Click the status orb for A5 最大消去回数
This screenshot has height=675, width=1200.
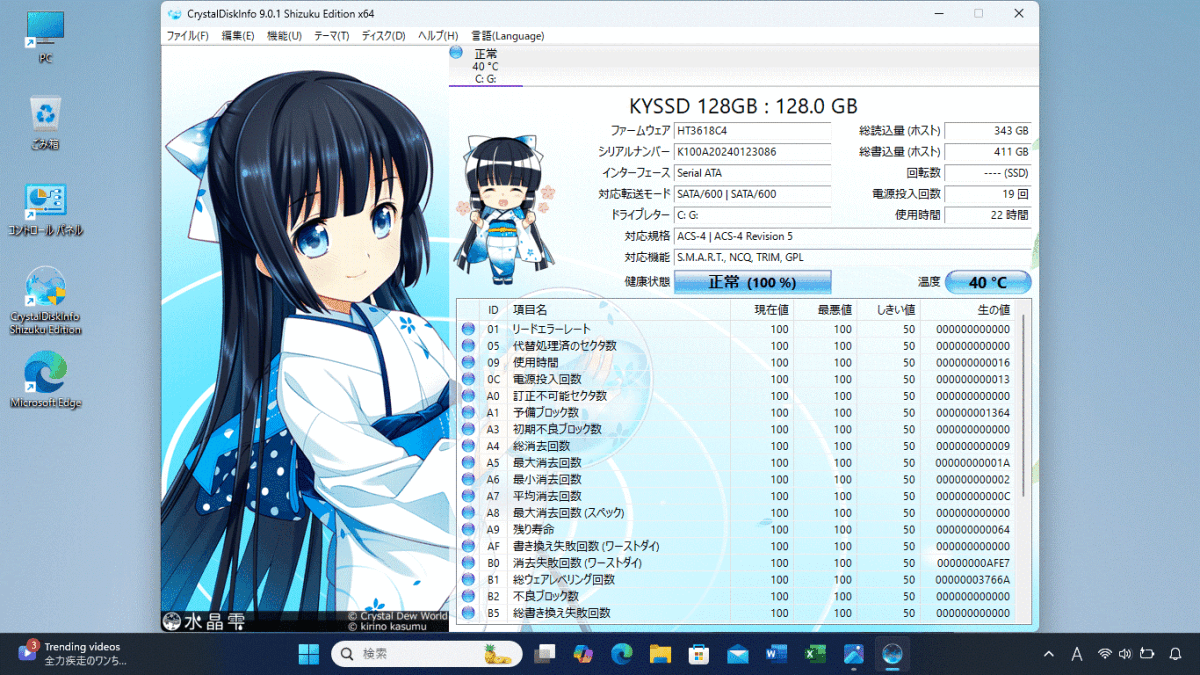[x=468, y=463]
